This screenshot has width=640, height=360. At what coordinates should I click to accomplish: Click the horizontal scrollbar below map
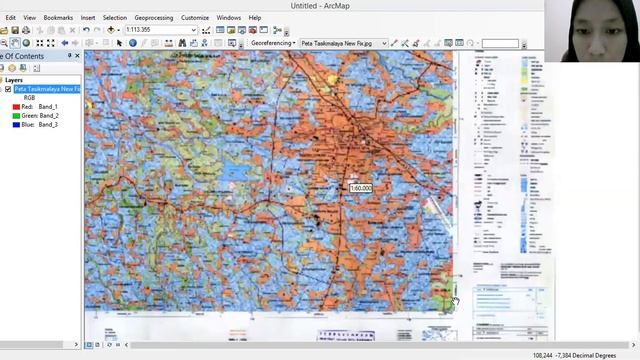[x=379, y=345]
